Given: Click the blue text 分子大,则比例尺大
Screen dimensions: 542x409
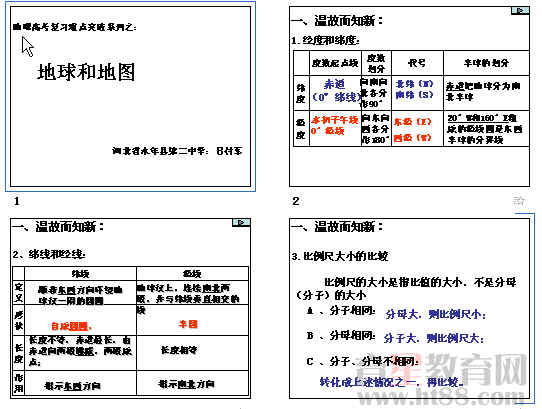Looking at the screenshot, I should pyautogui.click(x=434, y=338).
